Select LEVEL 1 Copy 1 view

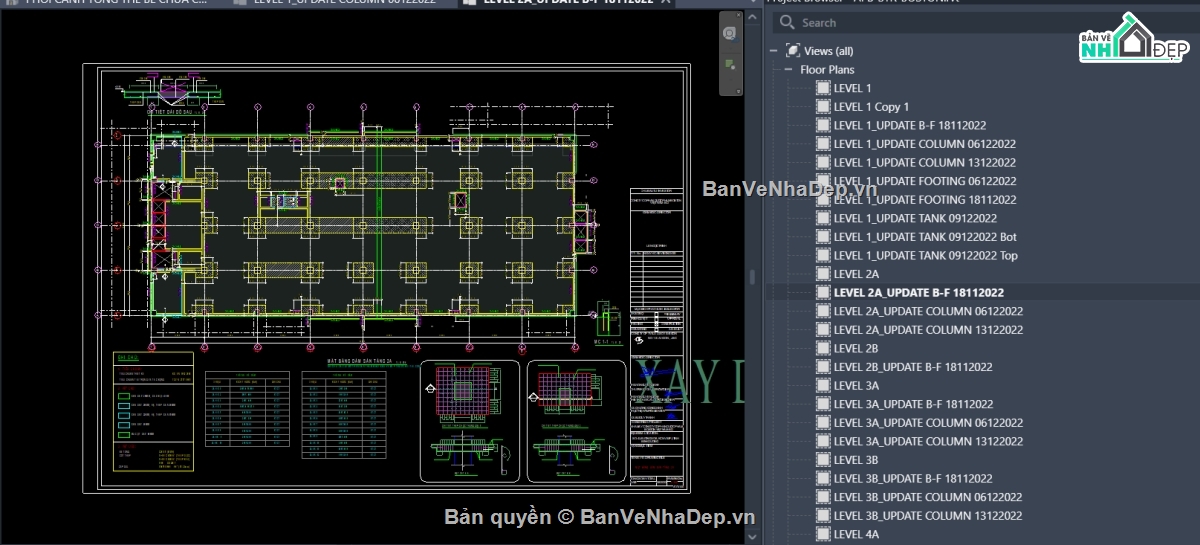click(871, 107)
